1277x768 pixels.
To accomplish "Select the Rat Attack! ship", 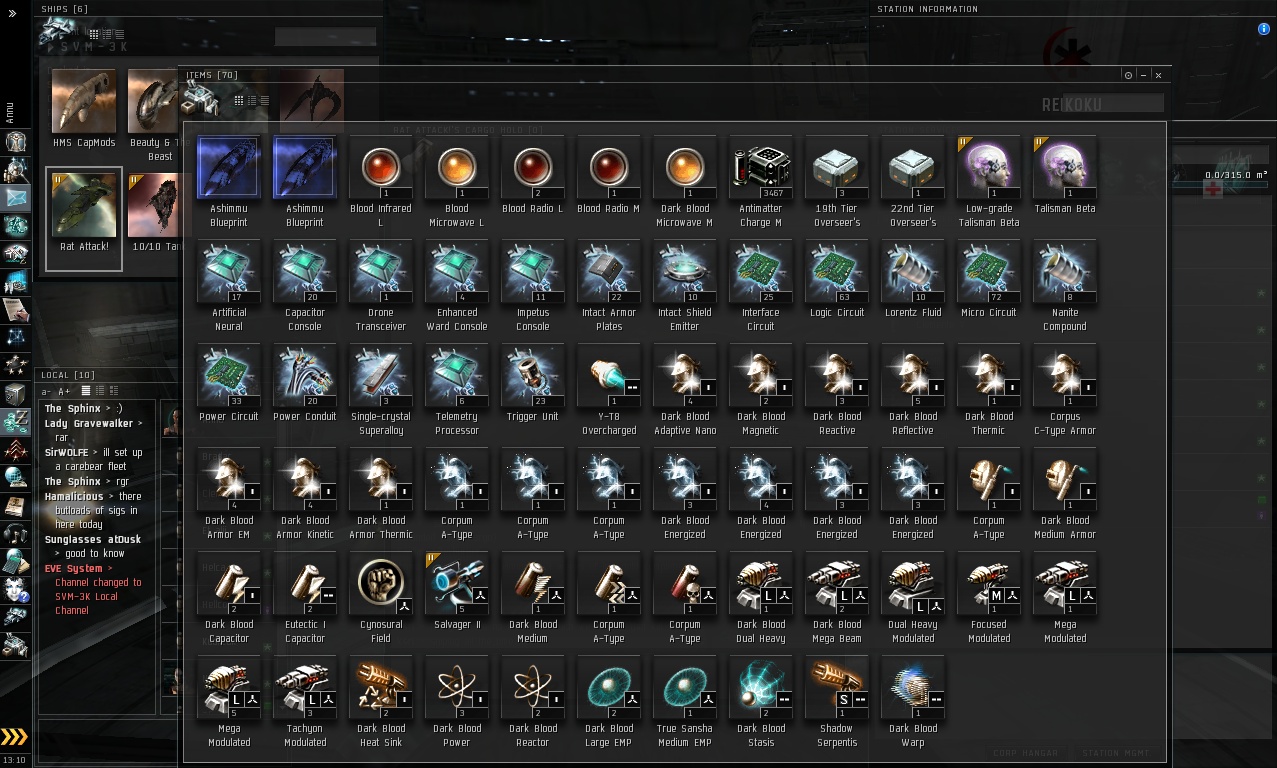I will point(84,219).
